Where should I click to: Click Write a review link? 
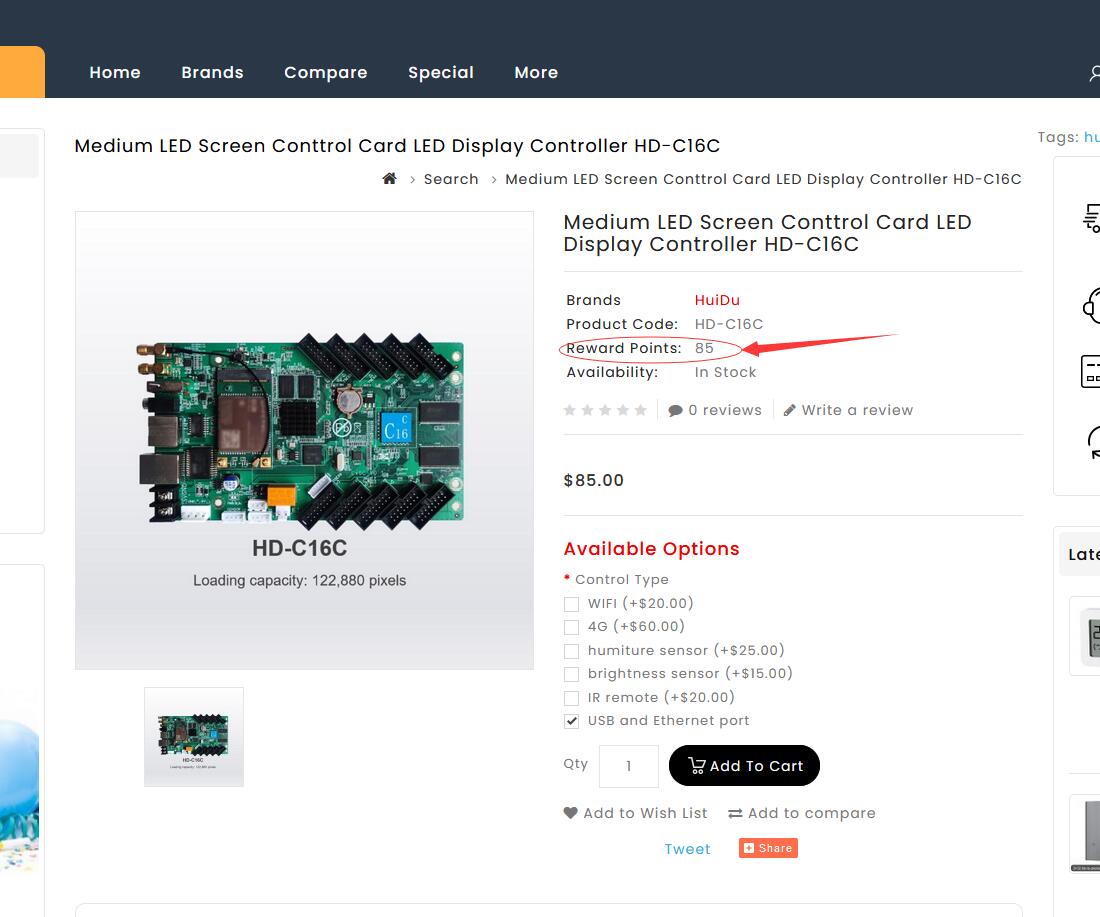pos(857,410)
